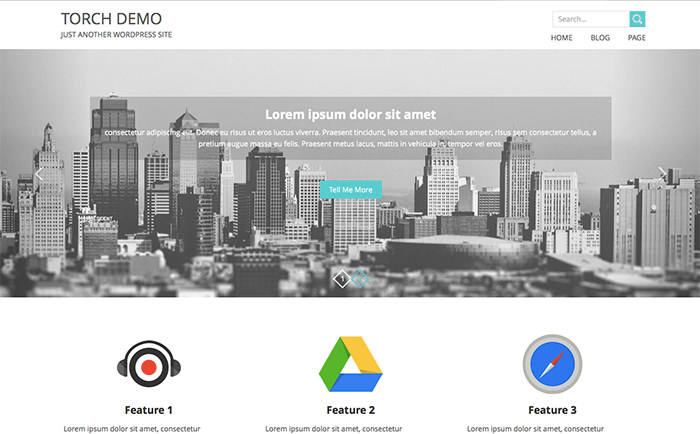Click the TORCH DEMO site title
700x434 pixels.
tap(111, 18)
